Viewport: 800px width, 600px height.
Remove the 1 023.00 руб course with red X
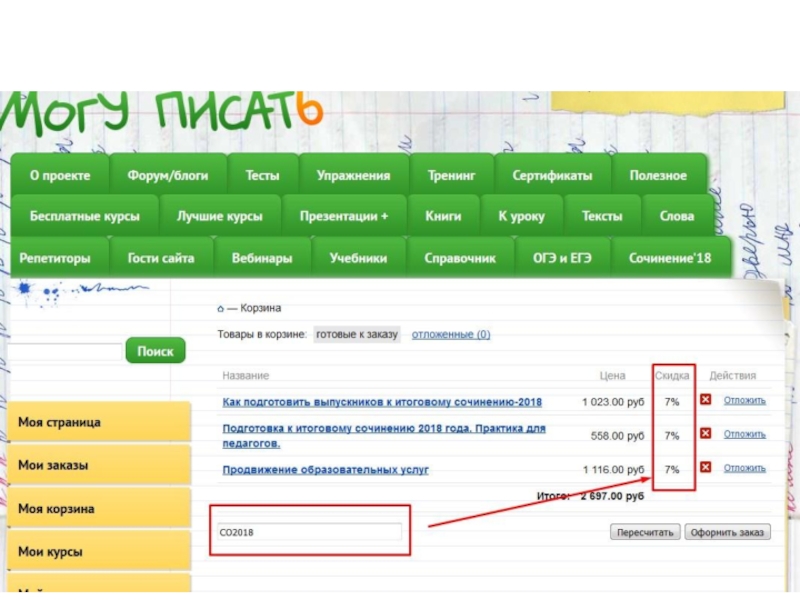(x=705, y=399)
